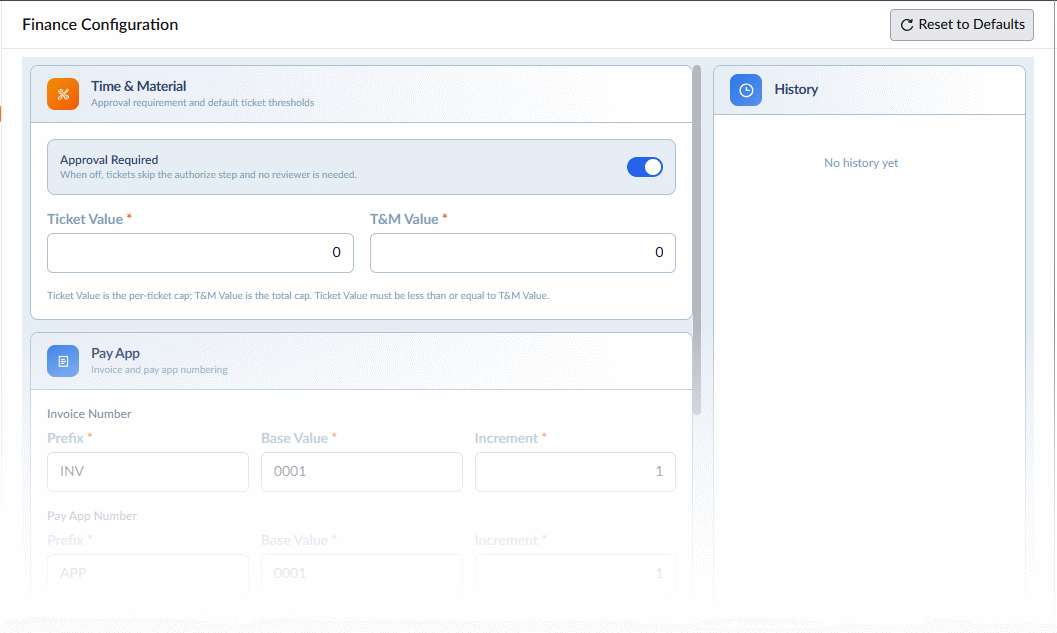Click the Invoice Number Increment field

click(575, 472)
